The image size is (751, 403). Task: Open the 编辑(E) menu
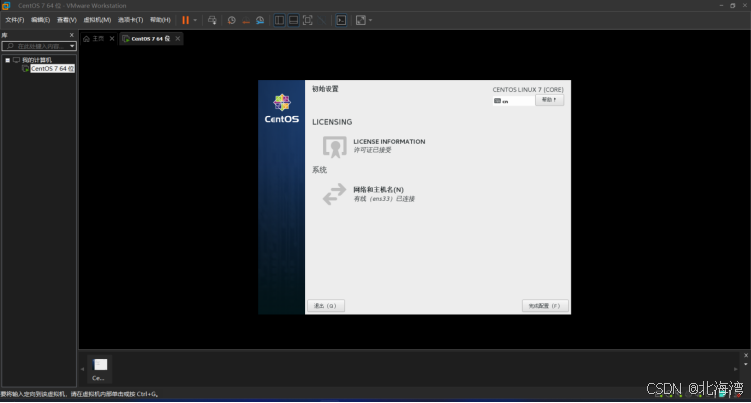tap(40, 20)
